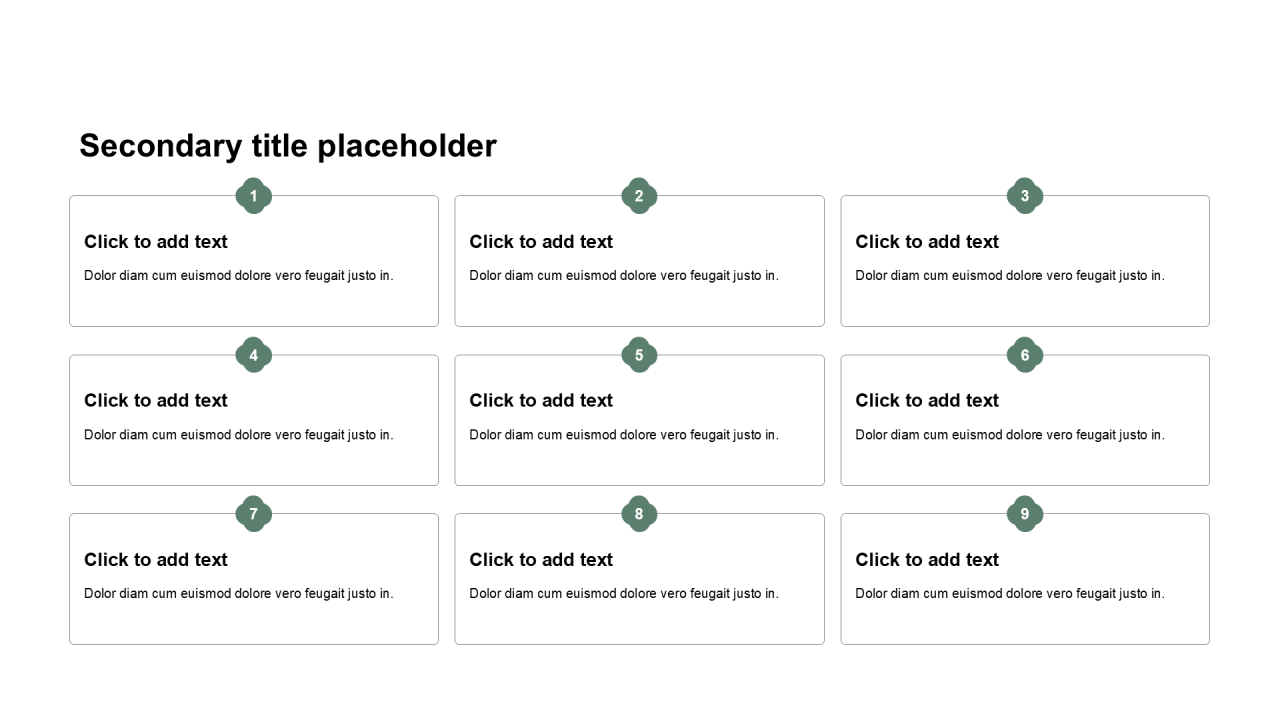
Task: Select the number 2 badge icon
Action: (x=639, y=196)
